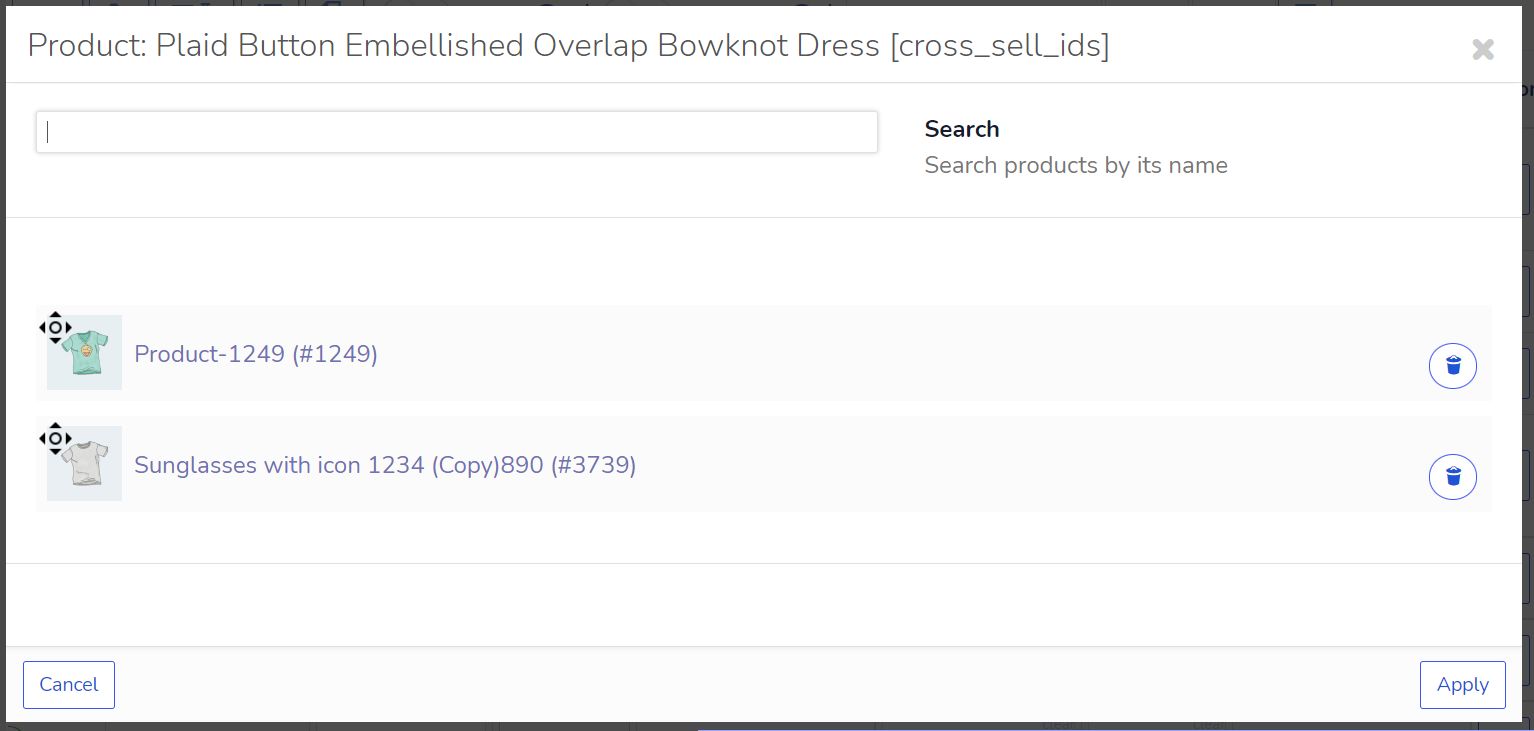Click the grey t-shirt thumbnail of Sunglasses product
This screenshot has height=731, width=1534.
pos(85,464)
